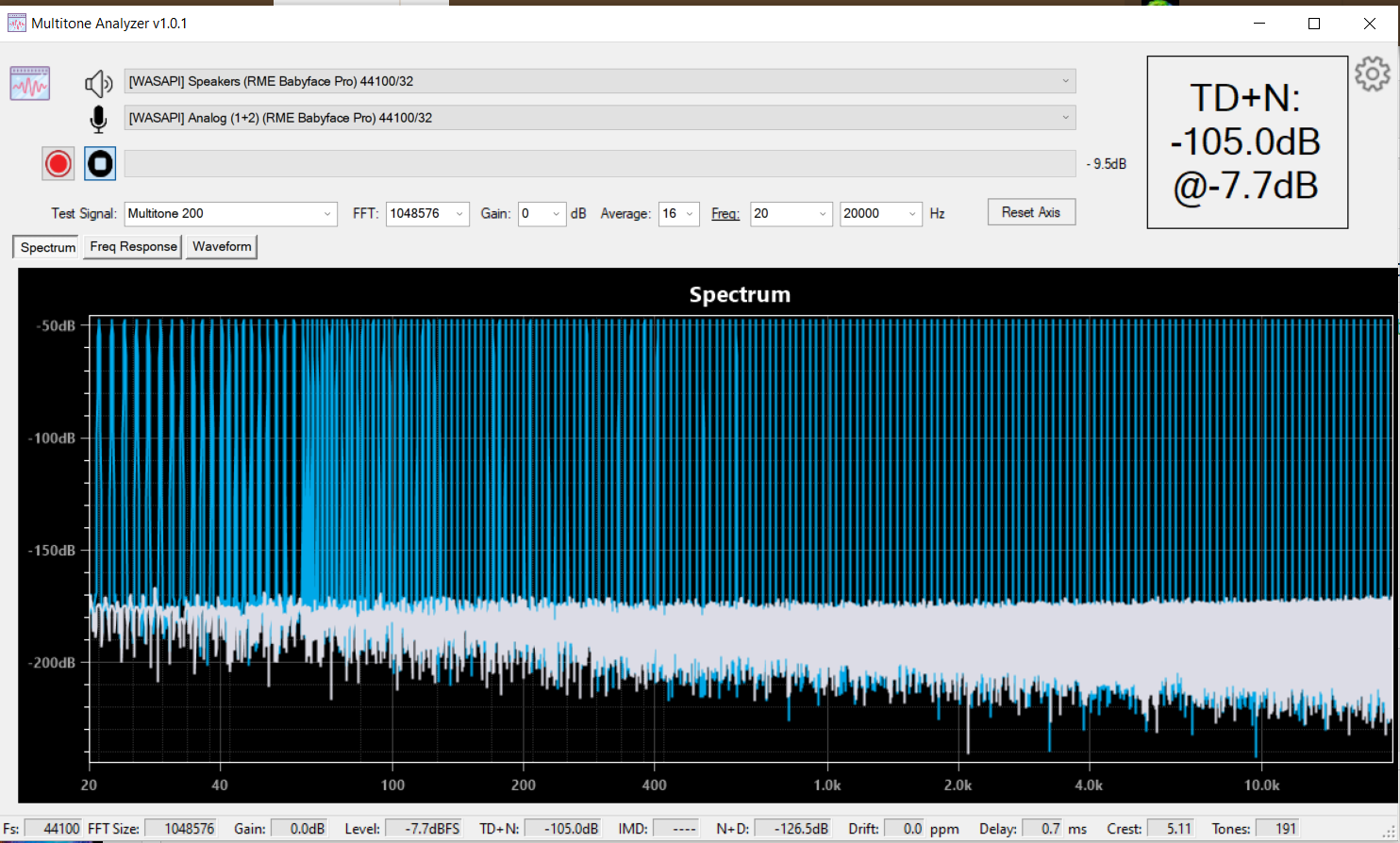Switch to the Spectrum tab
The image size is (1400, 843).
(x=47, y=247)
